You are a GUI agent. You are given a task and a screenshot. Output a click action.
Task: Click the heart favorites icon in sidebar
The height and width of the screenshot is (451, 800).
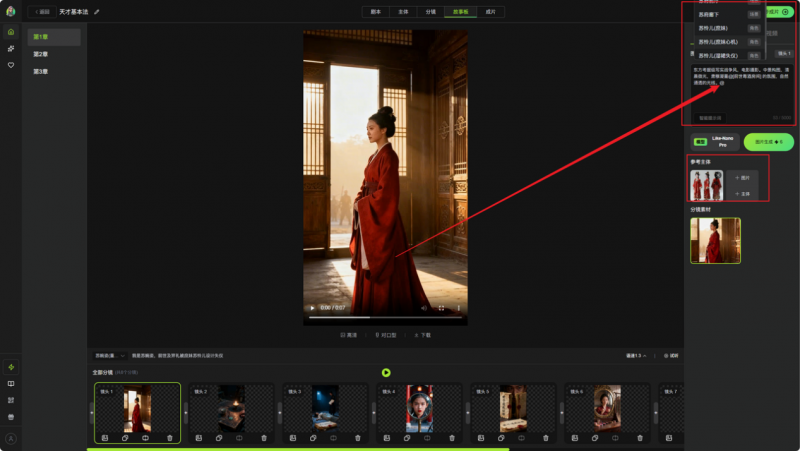click(x=11, y=65)
